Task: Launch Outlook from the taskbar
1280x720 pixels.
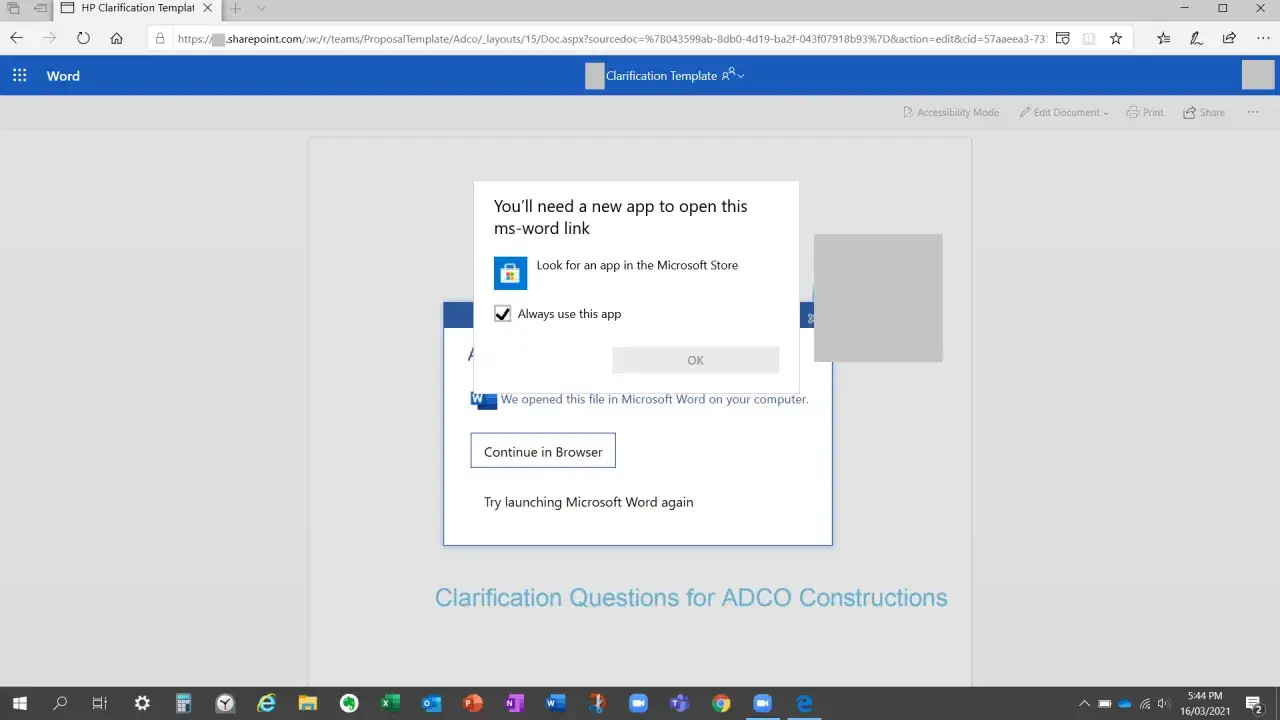Action: coord(431,703)
